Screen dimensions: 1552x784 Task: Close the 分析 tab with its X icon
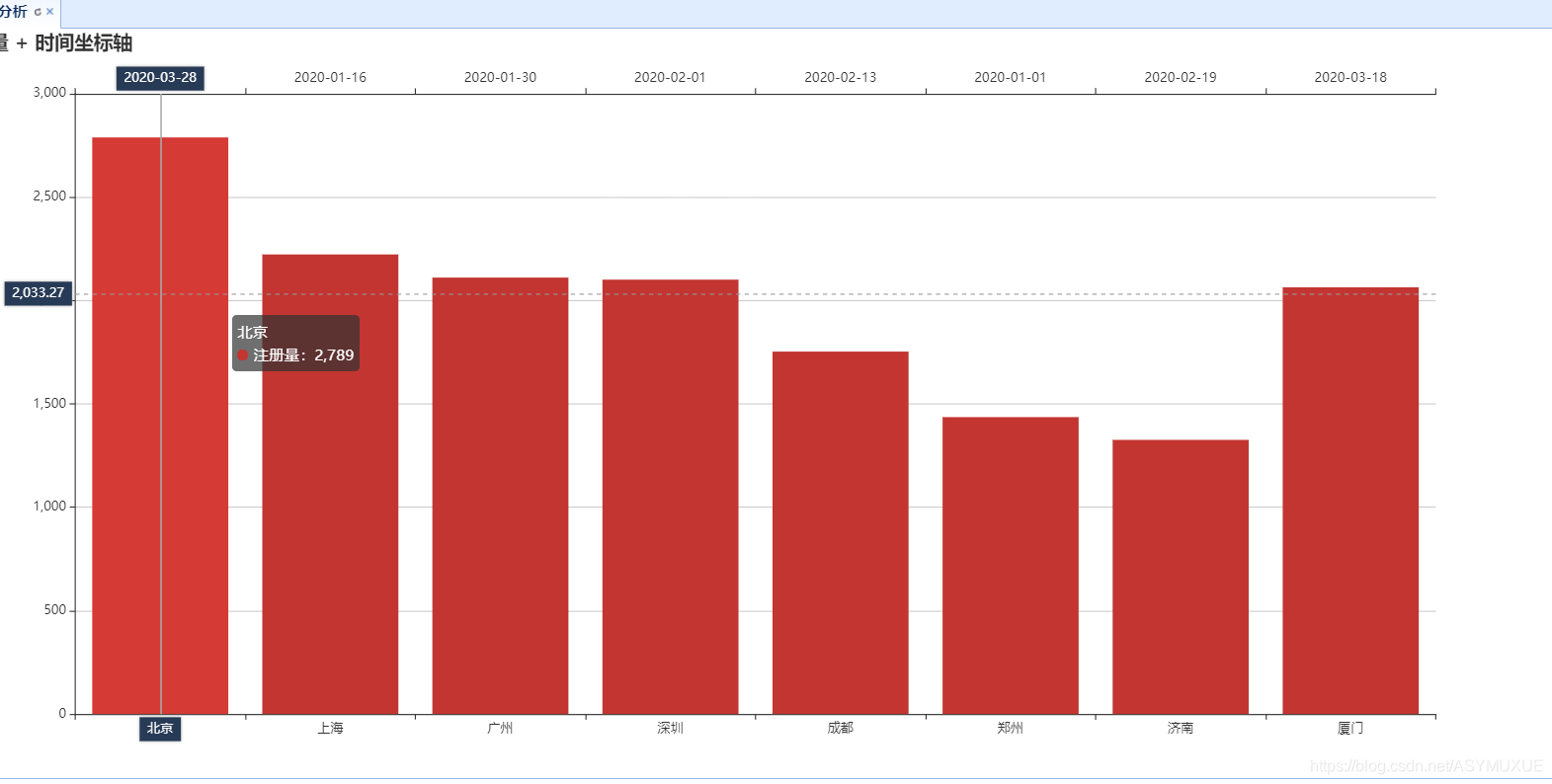coord(49,12)
